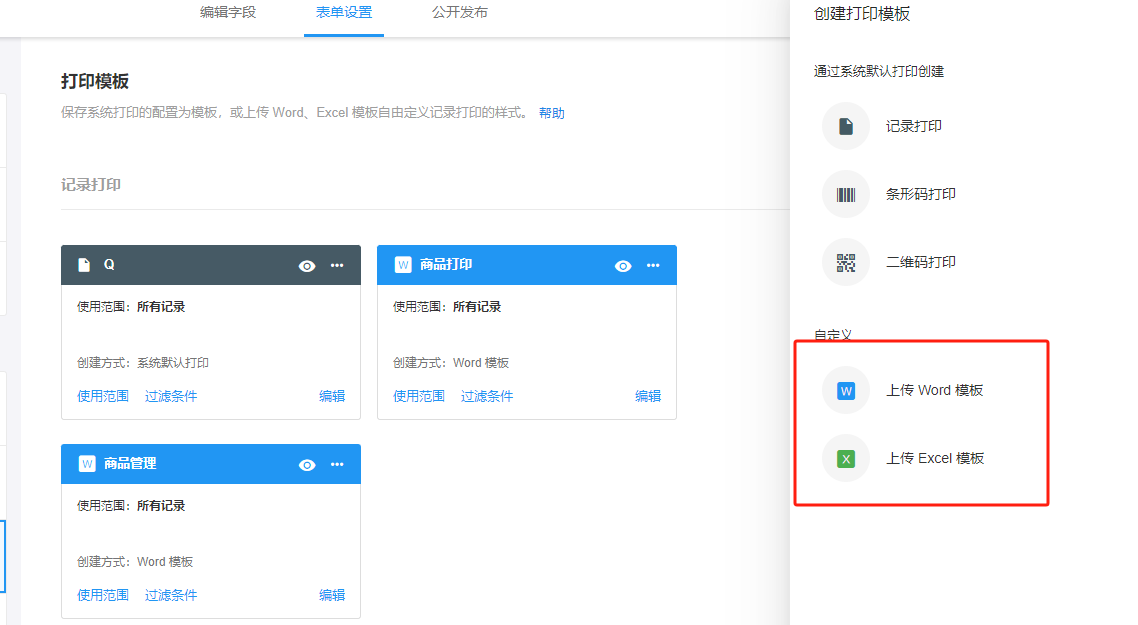Switch to the 编辑字段 tab

[228, 13]
